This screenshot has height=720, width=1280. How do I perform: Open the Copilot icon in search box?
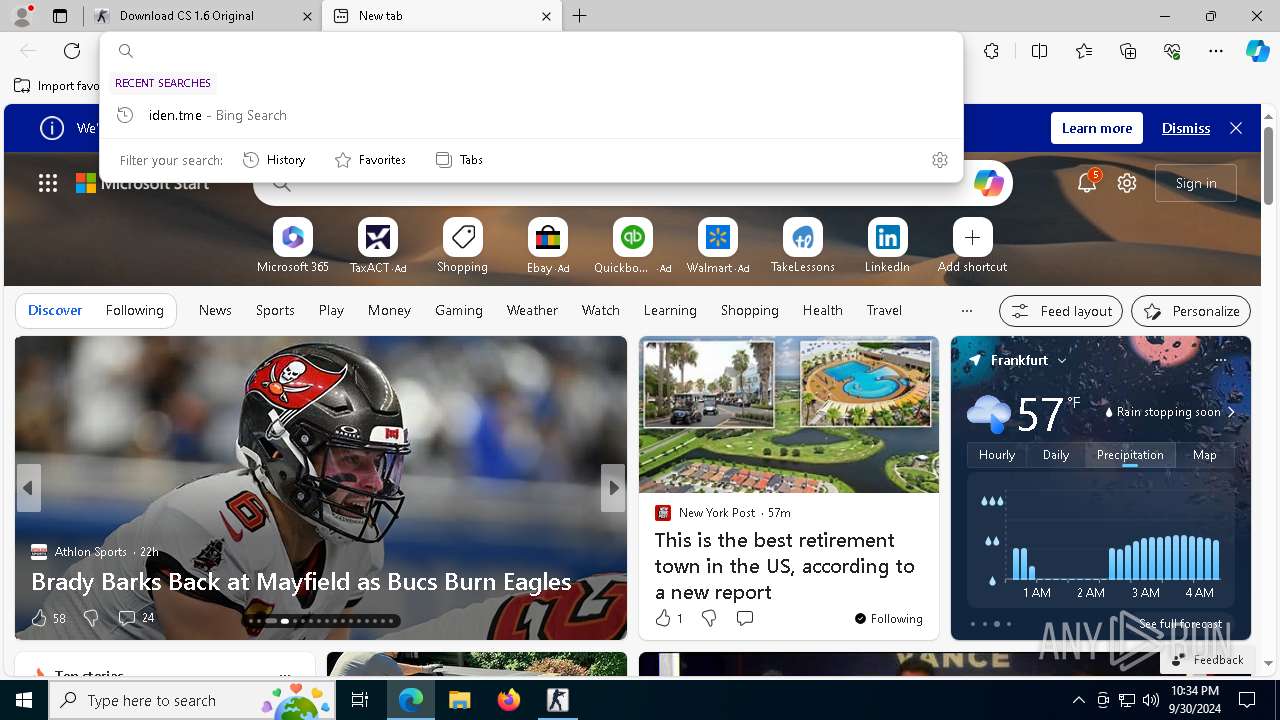tap(988, 183)
